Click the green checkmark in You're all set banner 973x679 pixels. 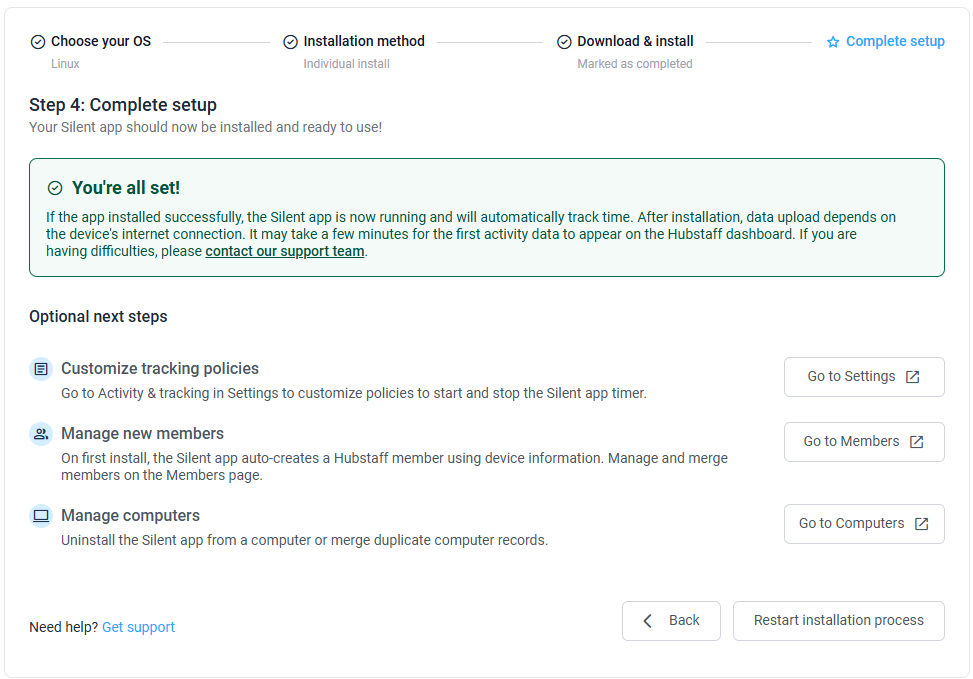pyautogui.click(x=55, y=188)
